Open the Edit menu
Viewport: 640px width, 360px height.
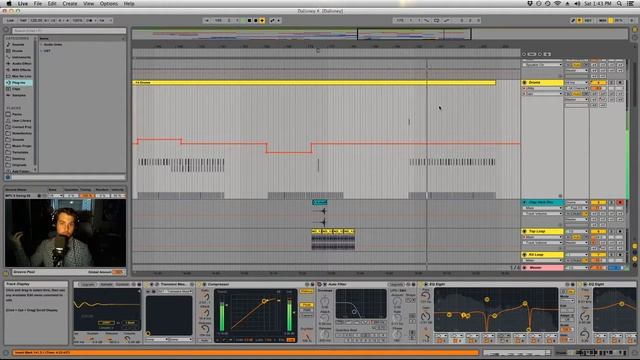(52, 4)
